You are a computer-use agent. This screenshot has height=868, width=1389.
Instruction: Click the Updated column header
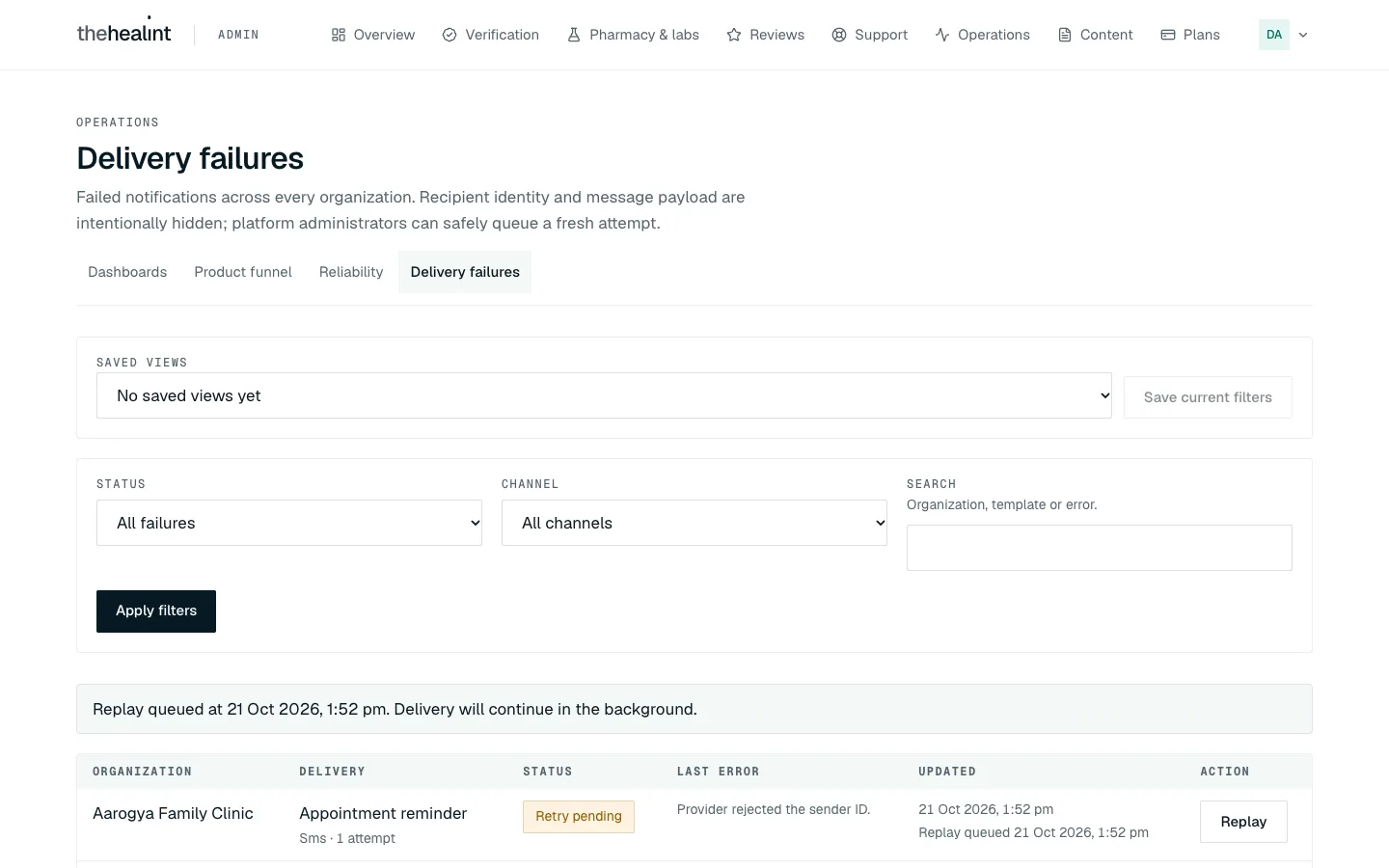[x=947, y=772]
